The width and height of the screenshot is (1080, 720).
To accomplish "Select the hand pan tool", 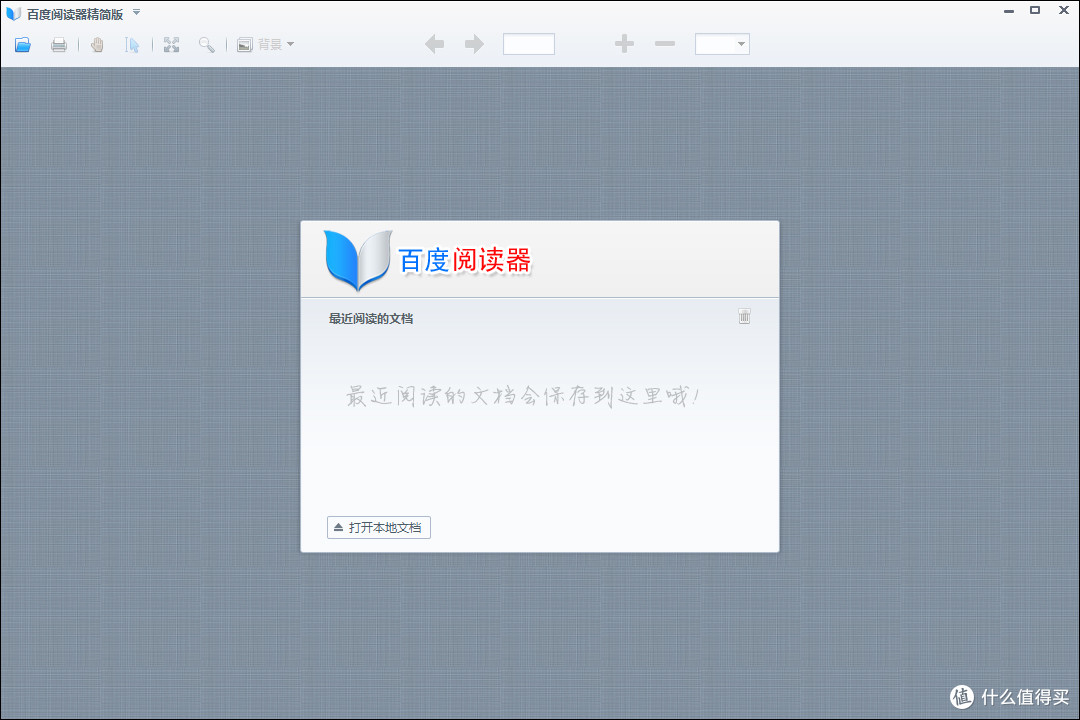I will 97,45.
